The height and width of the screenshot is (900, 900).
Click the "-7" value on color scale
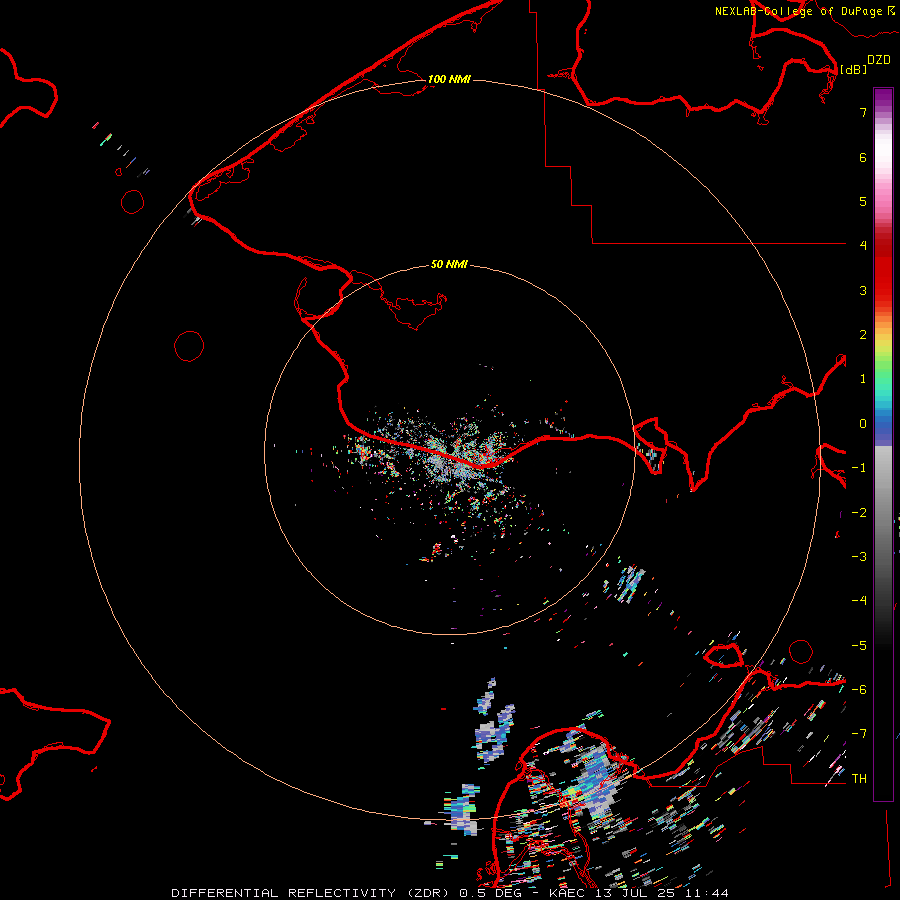pos(859,734)
